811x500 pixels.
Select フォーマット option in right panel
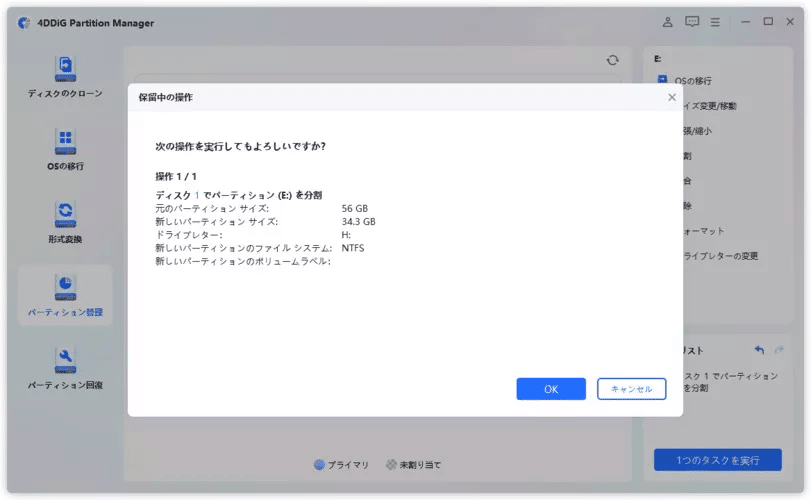[703, 231]
